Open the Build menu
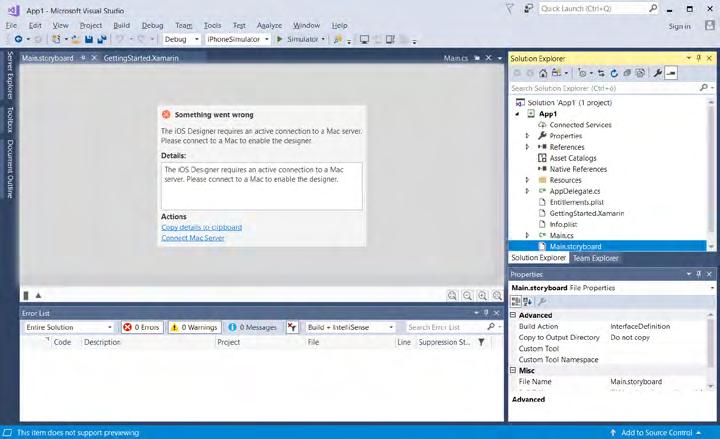This screenshot has height=439, width=720. (x=122, y=26)
